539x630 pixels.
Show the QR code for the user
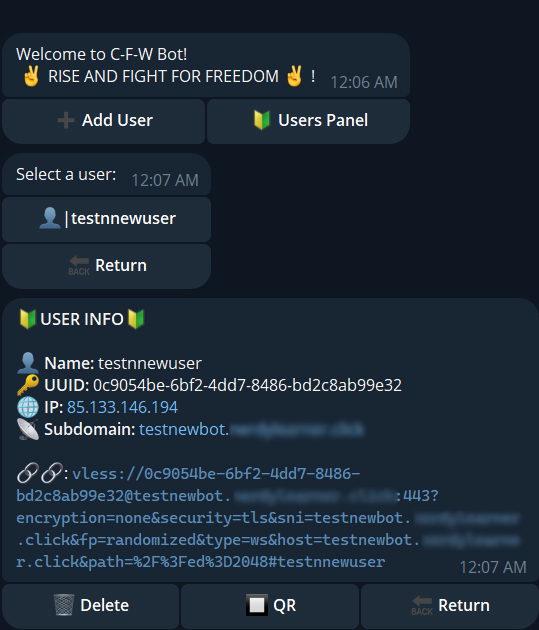click(x=270, y=606)
